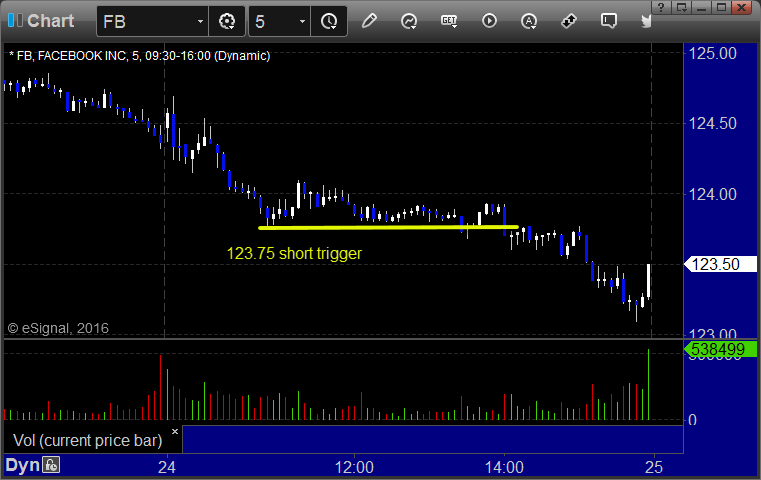The width and height of the screenshot is (761, 480).
Task: Click the 123.75 short trigger annotation
Action: tap(294, 253)
